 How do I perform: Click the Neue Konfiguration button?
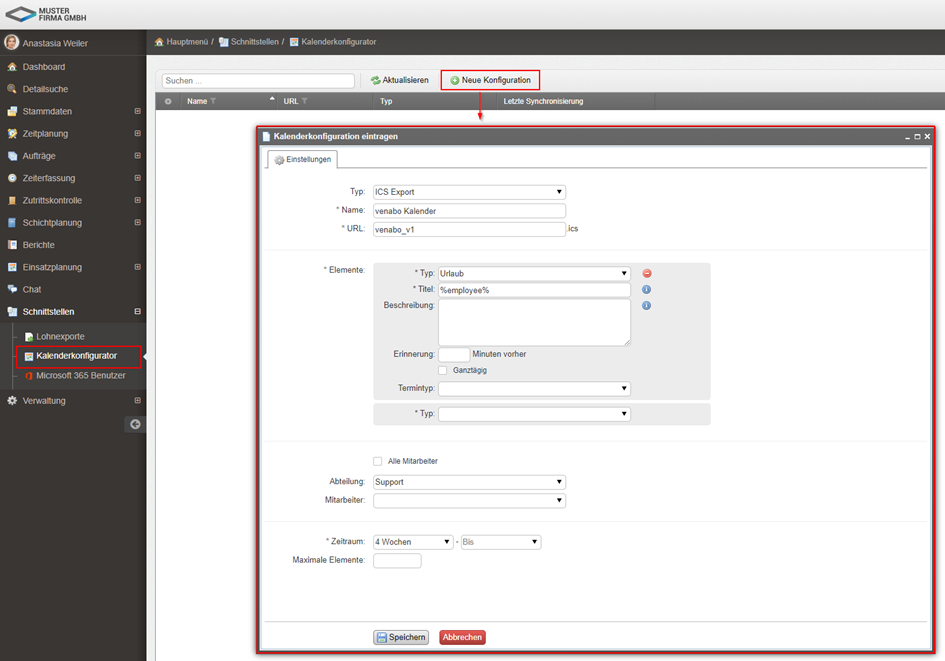pyautogui.click(x=490, y=80)
